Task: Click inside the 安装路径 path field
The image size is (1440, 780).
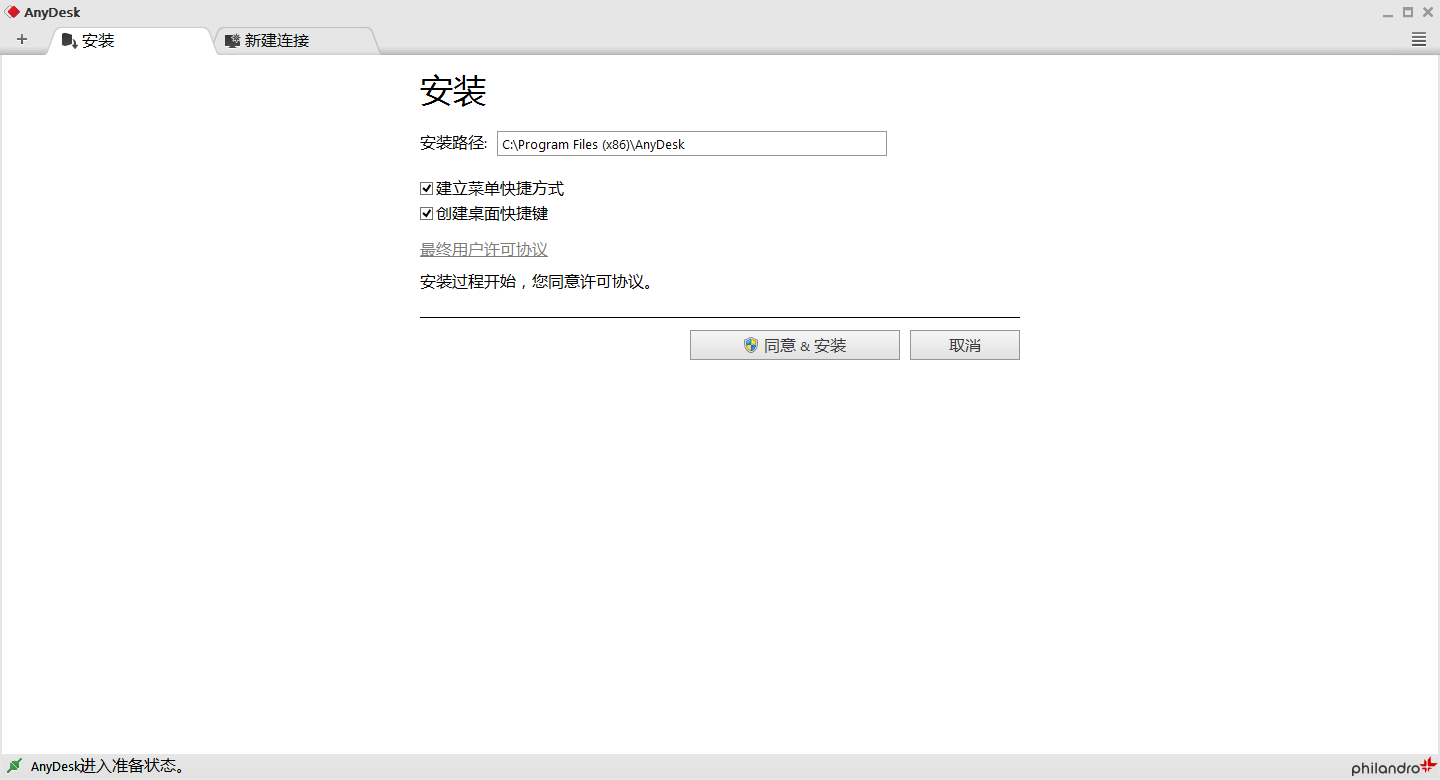Action: (691, 143)
